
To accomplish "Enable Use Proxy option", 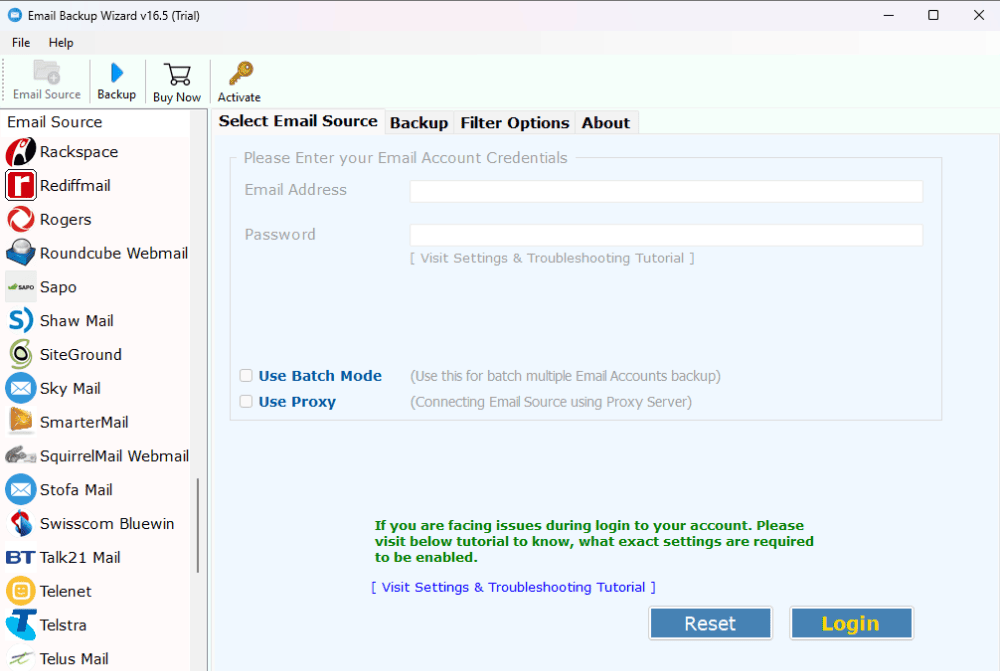I will 246,401.
